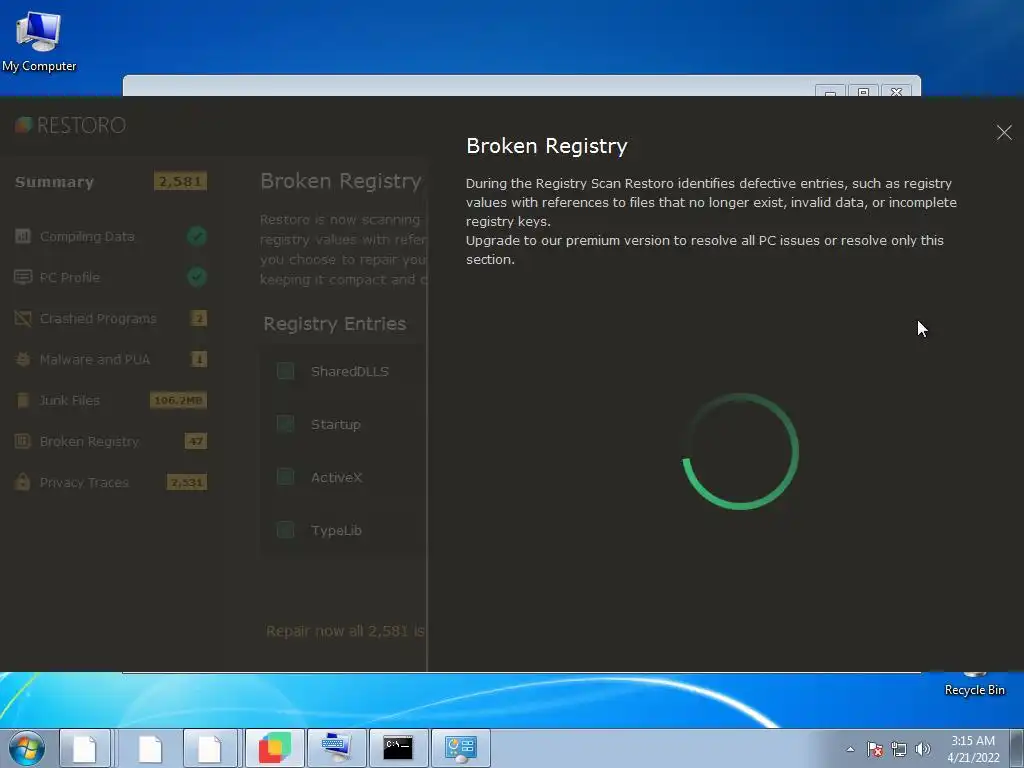Image resolution: width=1024 pixels, height=768 pixels.
Task: Click the Crashed Programs icon
Action: point(23,318)
